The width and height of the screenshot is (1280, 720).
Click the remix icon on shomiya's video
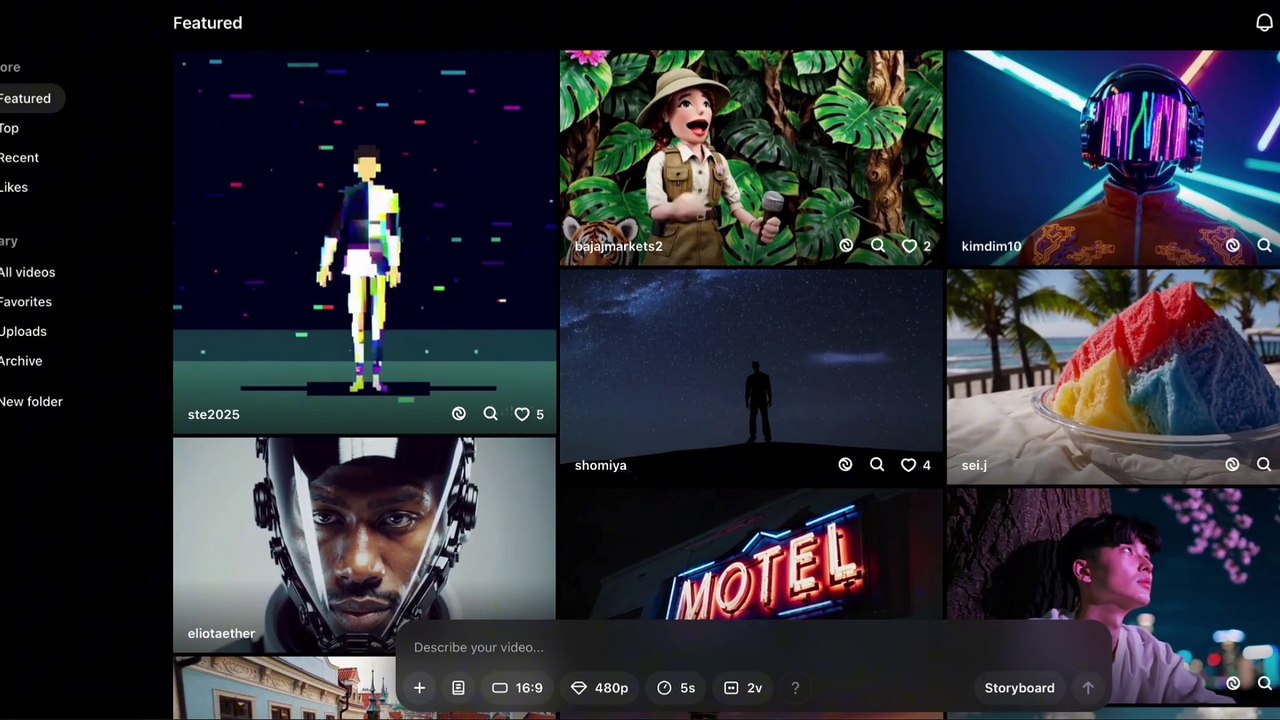point(845,465)
